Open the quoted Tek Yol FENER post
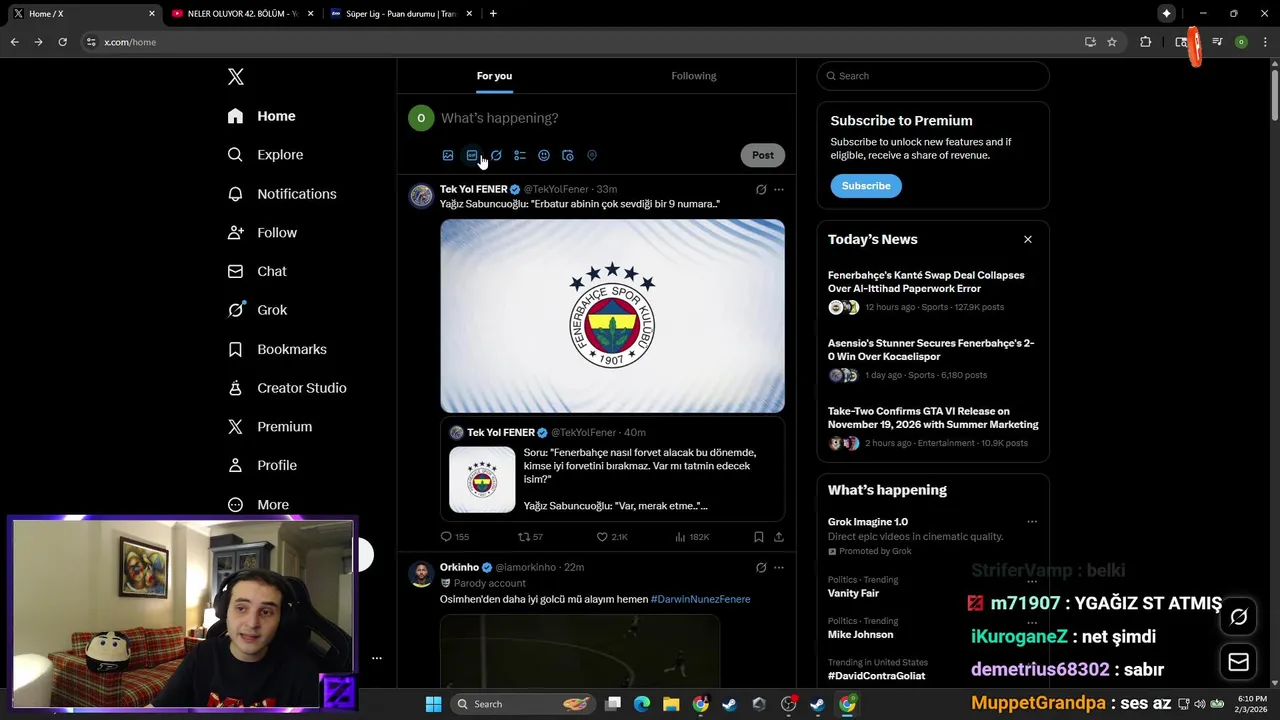The image size is (1280, 720). 612,469
